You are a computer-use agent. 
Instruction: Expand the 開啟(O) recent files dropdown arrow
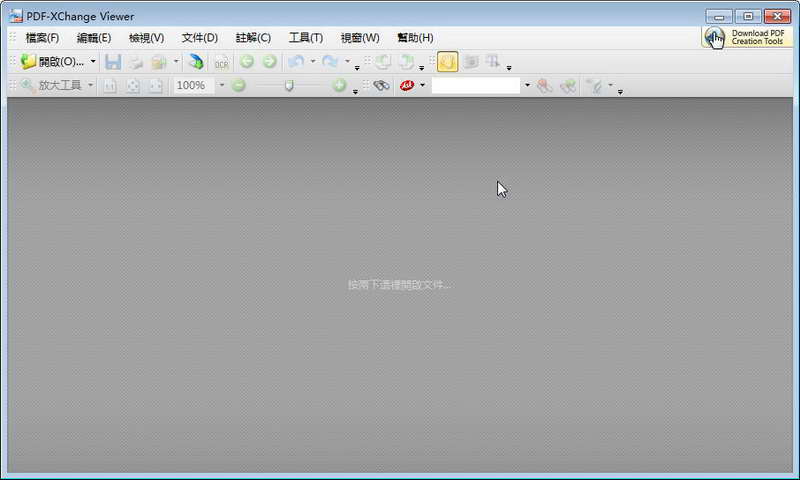tap(93, 62)
